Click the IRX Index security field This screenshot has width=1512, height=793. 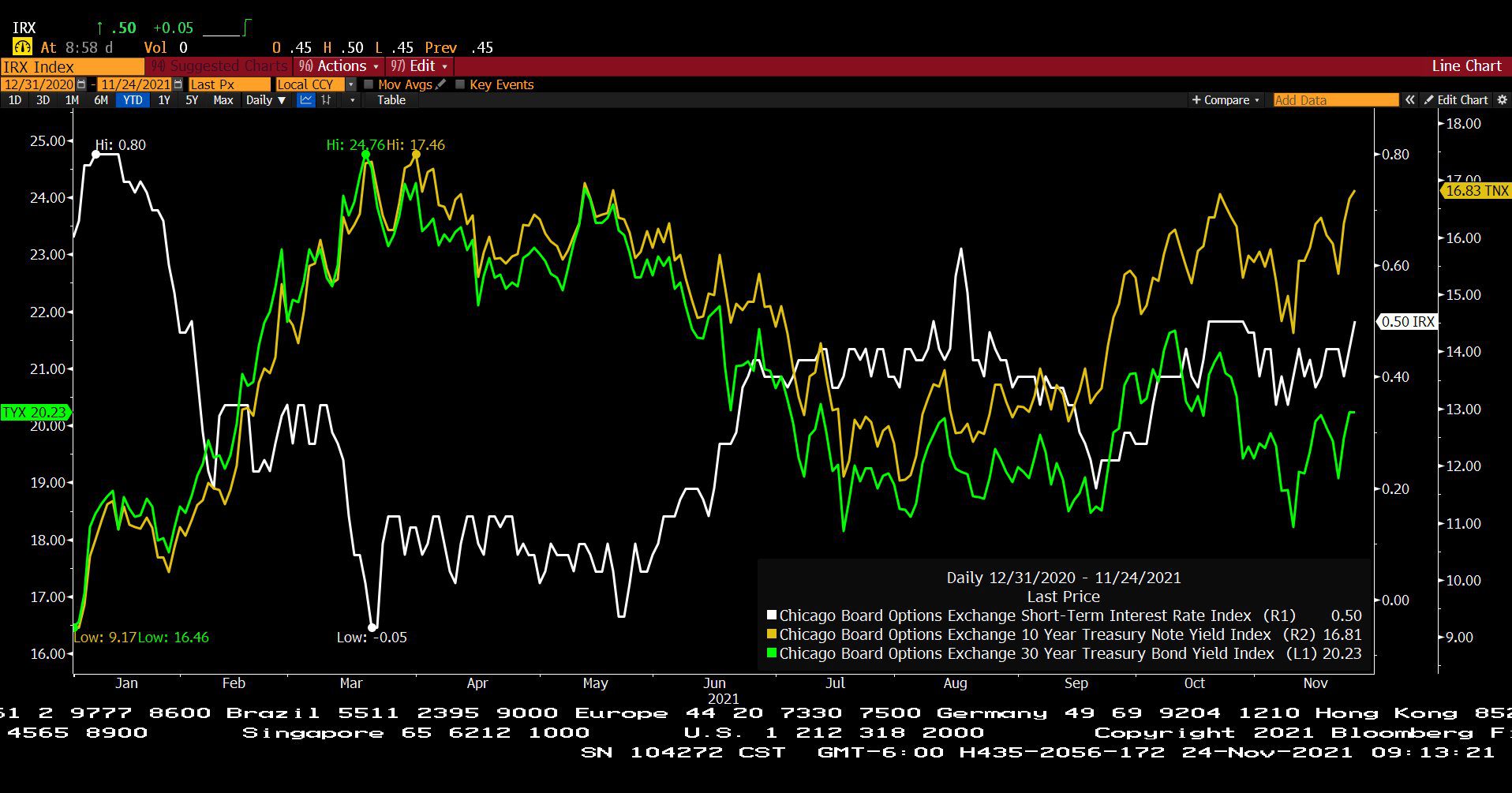pyautogui.click(x=73, y=66)
